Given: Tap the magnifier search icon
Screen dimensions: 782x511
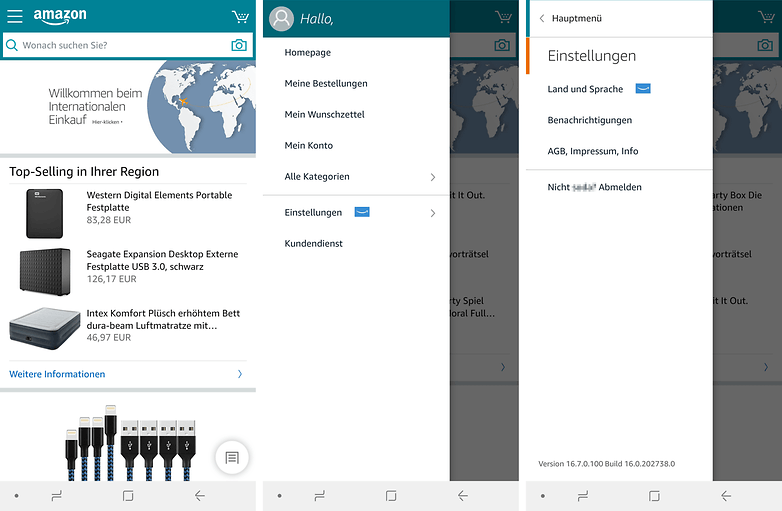Looking at the screenshot, I should (11, 45).
